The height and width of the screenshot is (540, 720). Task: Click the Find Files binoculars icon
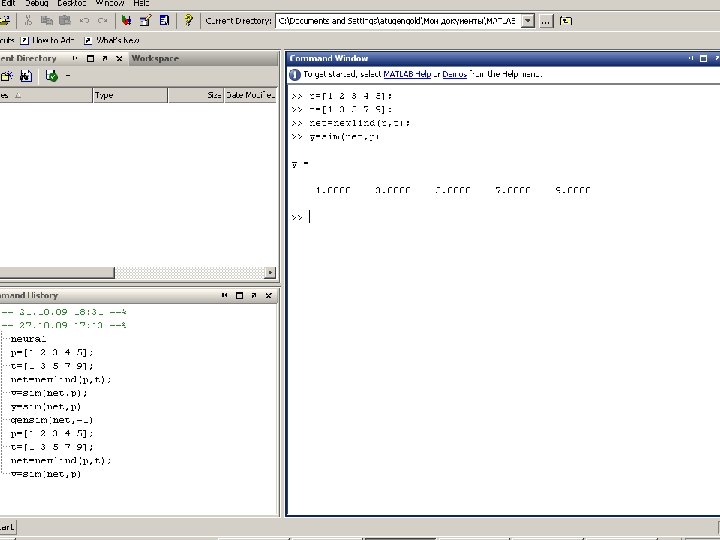coord(26,76)
